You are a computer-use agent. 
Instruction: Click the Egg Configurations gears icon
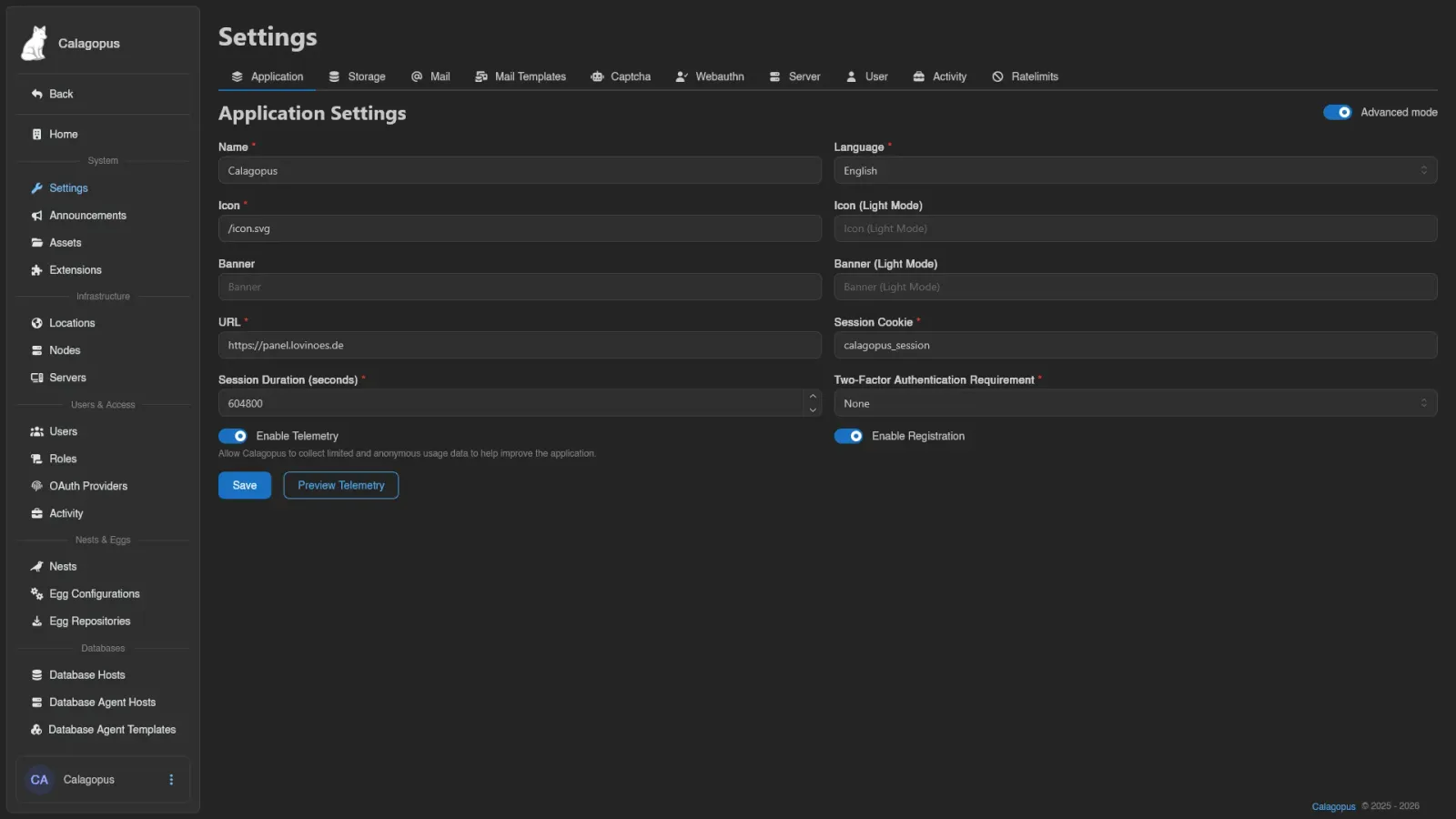37,593
